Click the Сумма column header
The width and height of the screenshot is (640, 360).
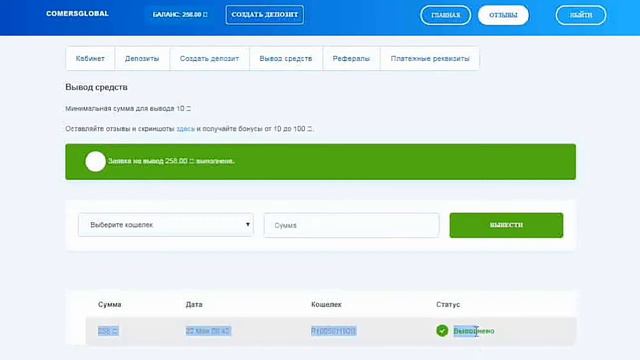pos(109,304)
